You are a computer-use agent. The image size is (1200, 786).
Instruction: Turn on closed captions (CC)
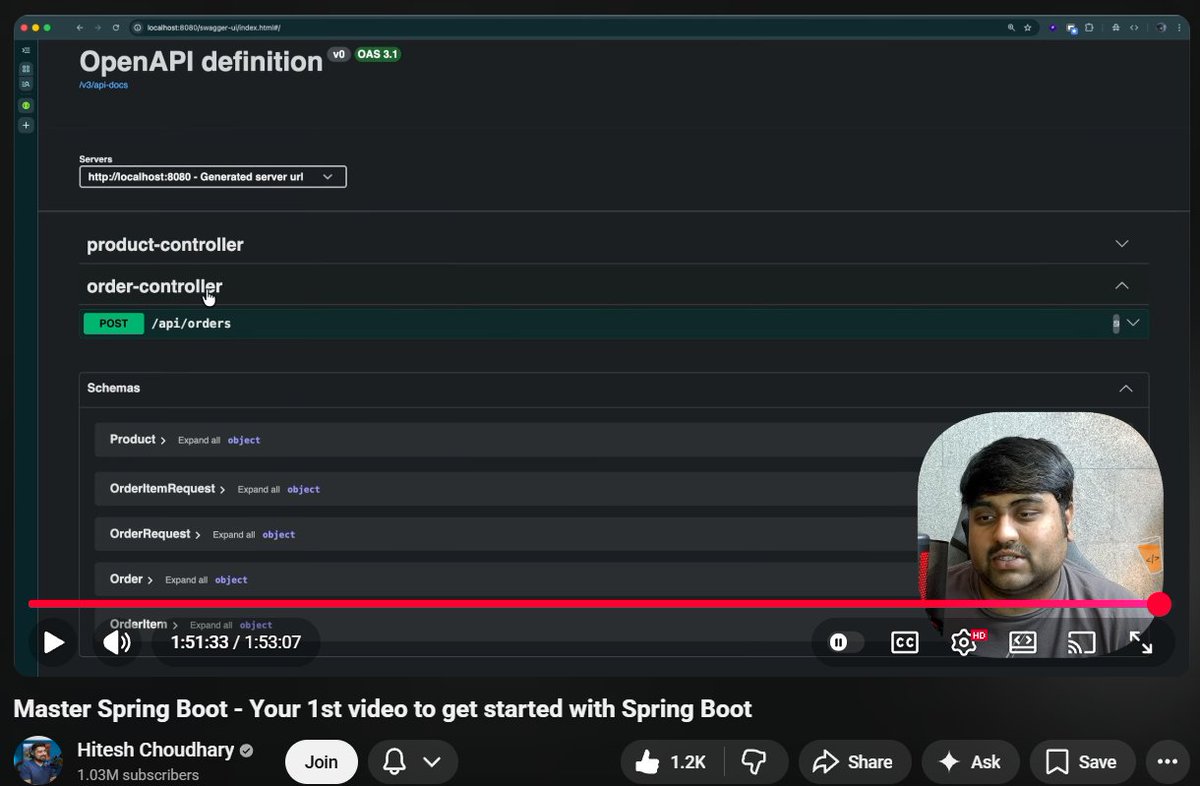[x=904, y=643]
